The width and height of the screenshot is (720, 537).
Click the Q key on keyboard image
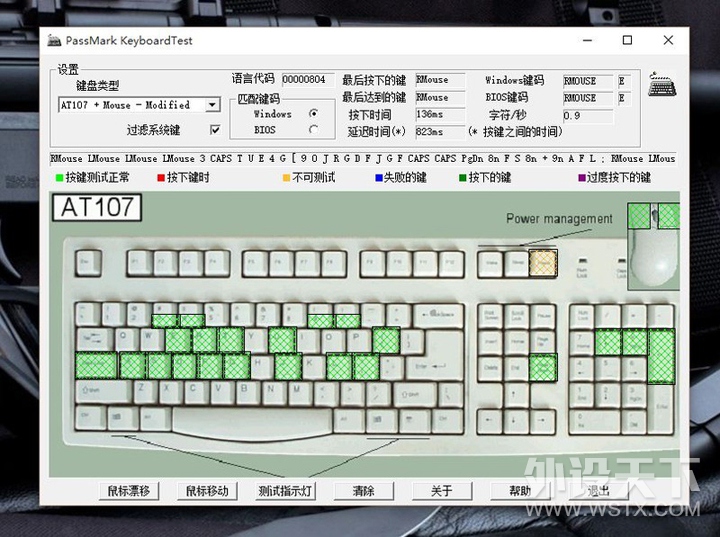(x=127, y=340)
